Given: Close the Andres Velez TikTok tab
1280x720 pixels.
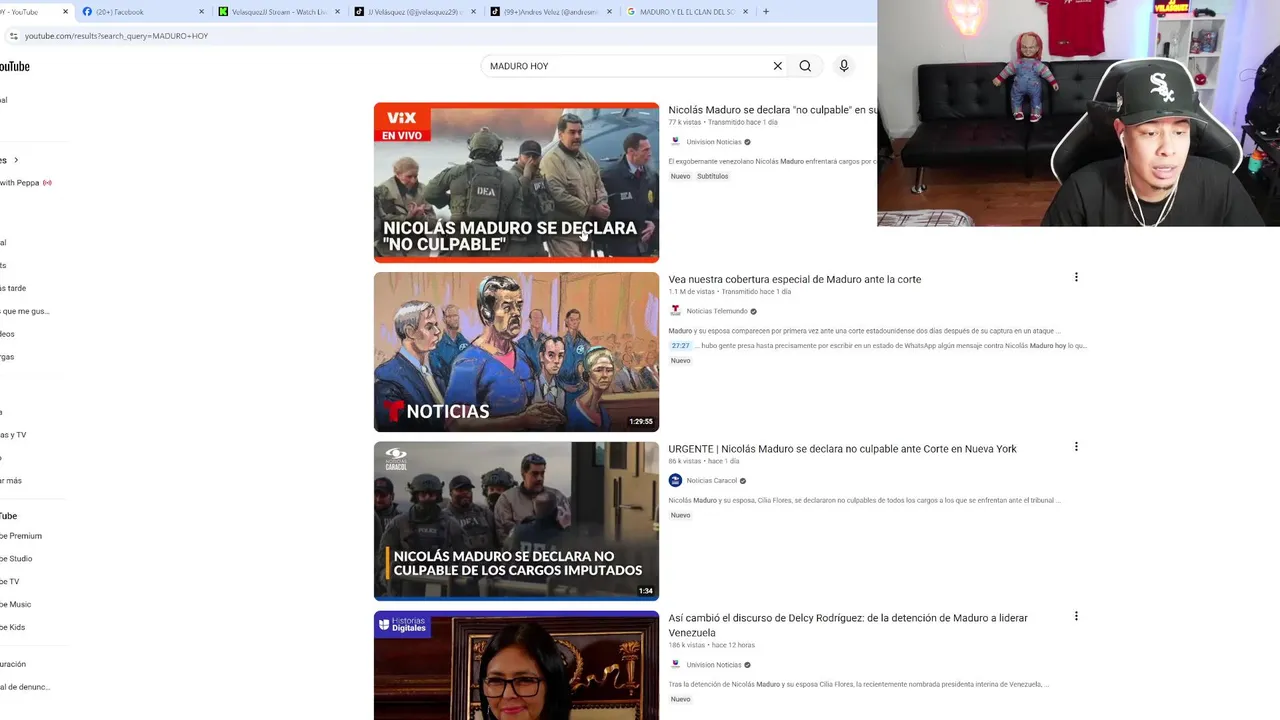Looking at the screenshot, I should coord(609,12).
